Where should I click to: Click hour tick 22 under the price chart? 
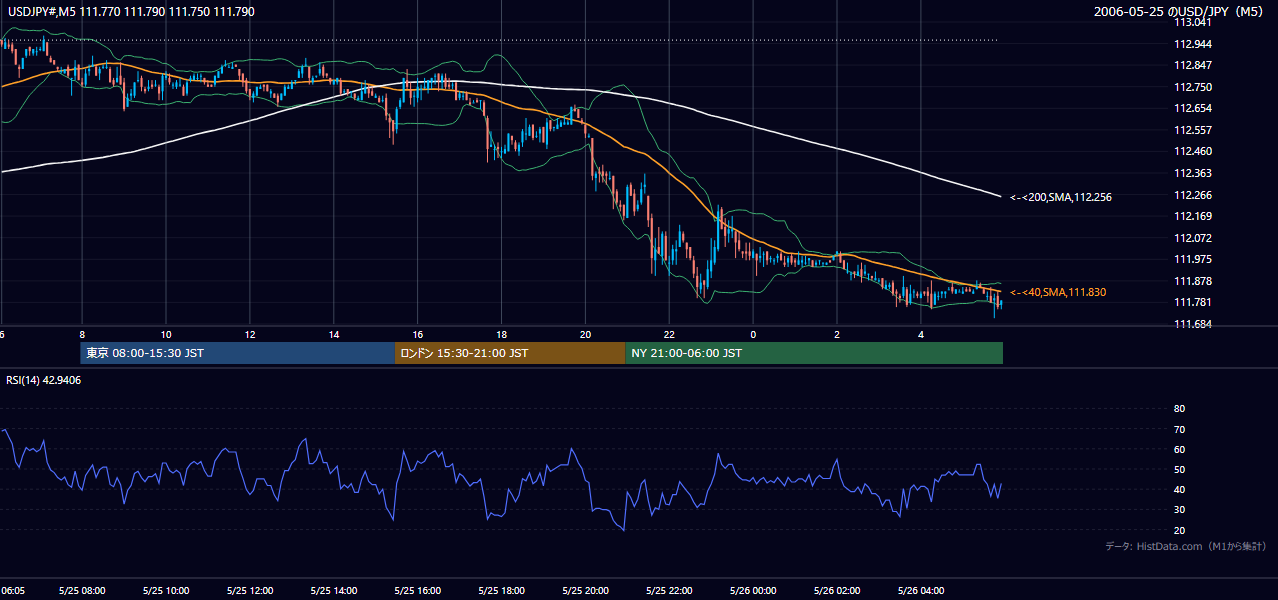(x=670, y=334)
